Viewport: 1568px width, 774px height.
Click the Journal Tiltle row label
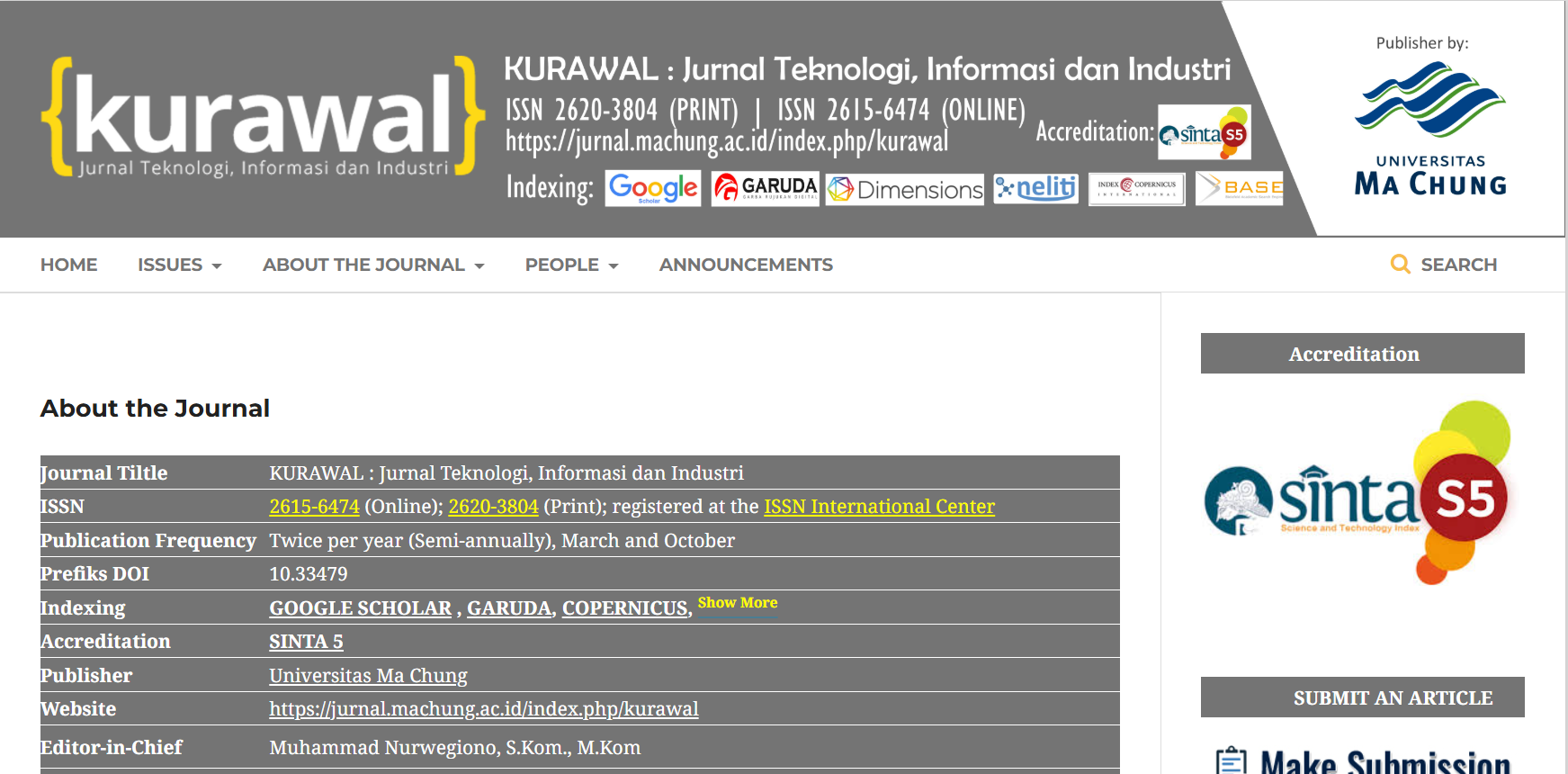[104, 473]
